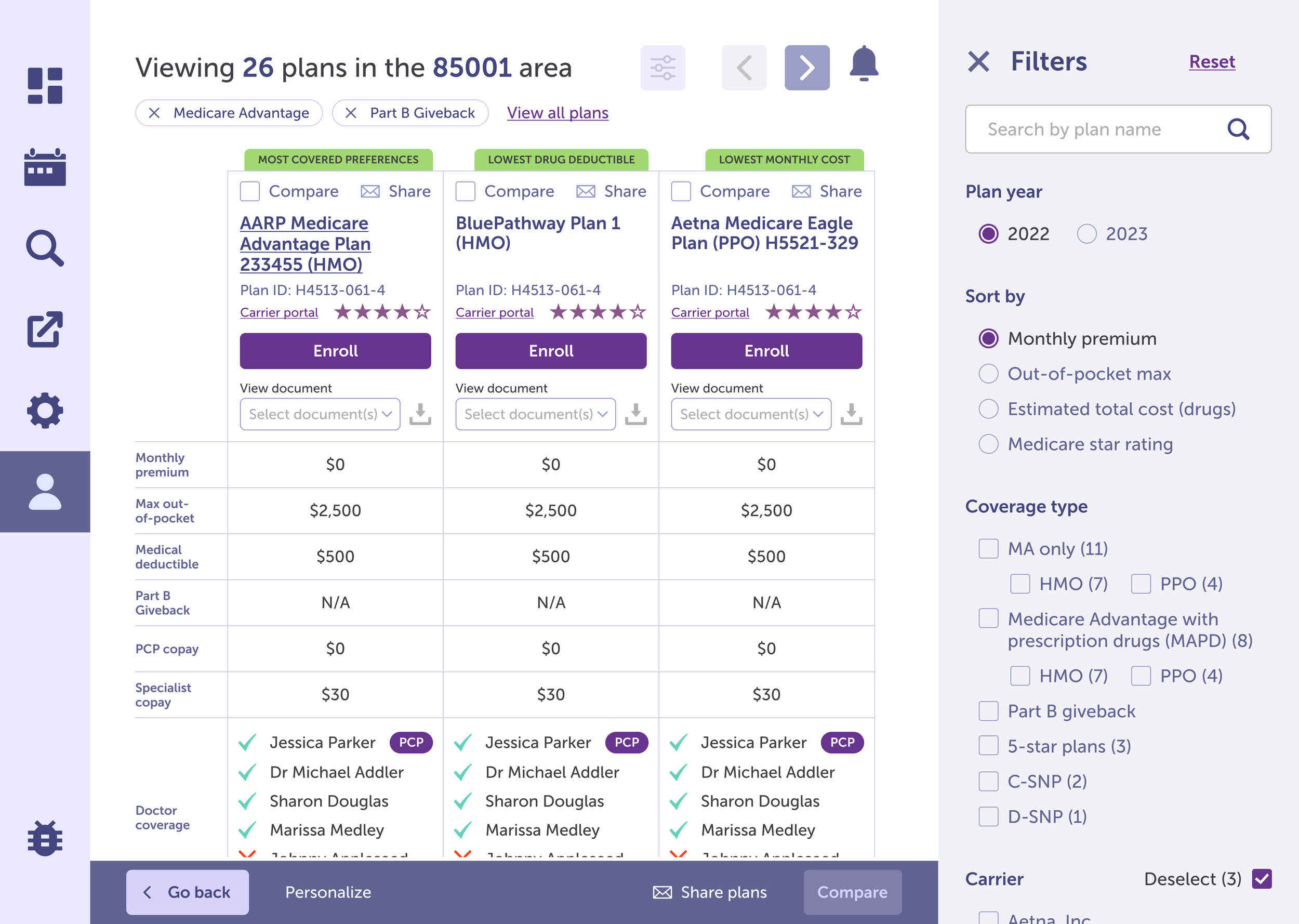1299x924 pixels.
Task: Open settings gear in sidebar
Action: [45, 410]
